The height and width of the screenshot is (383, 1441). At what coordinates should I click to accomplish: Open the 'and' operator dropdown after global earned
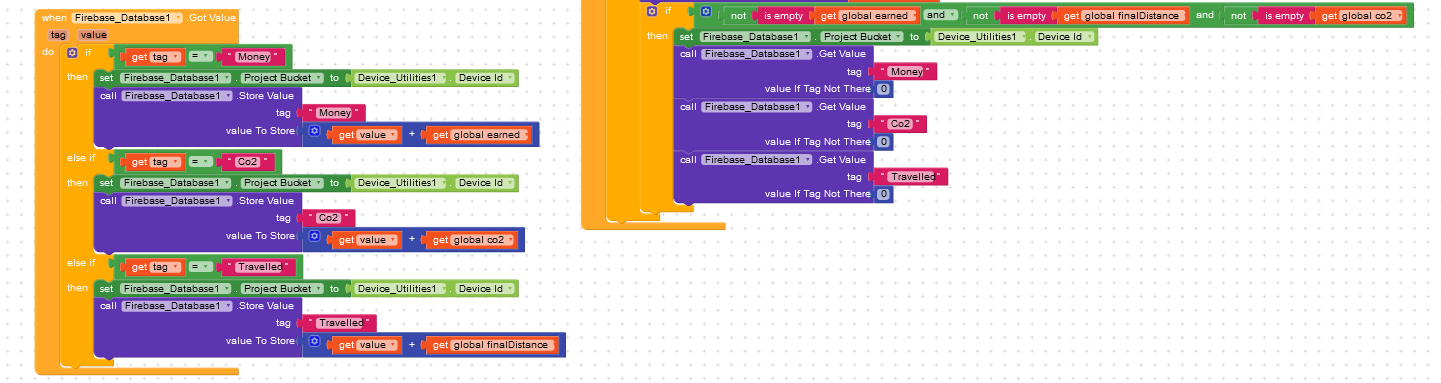coord(940,16)
